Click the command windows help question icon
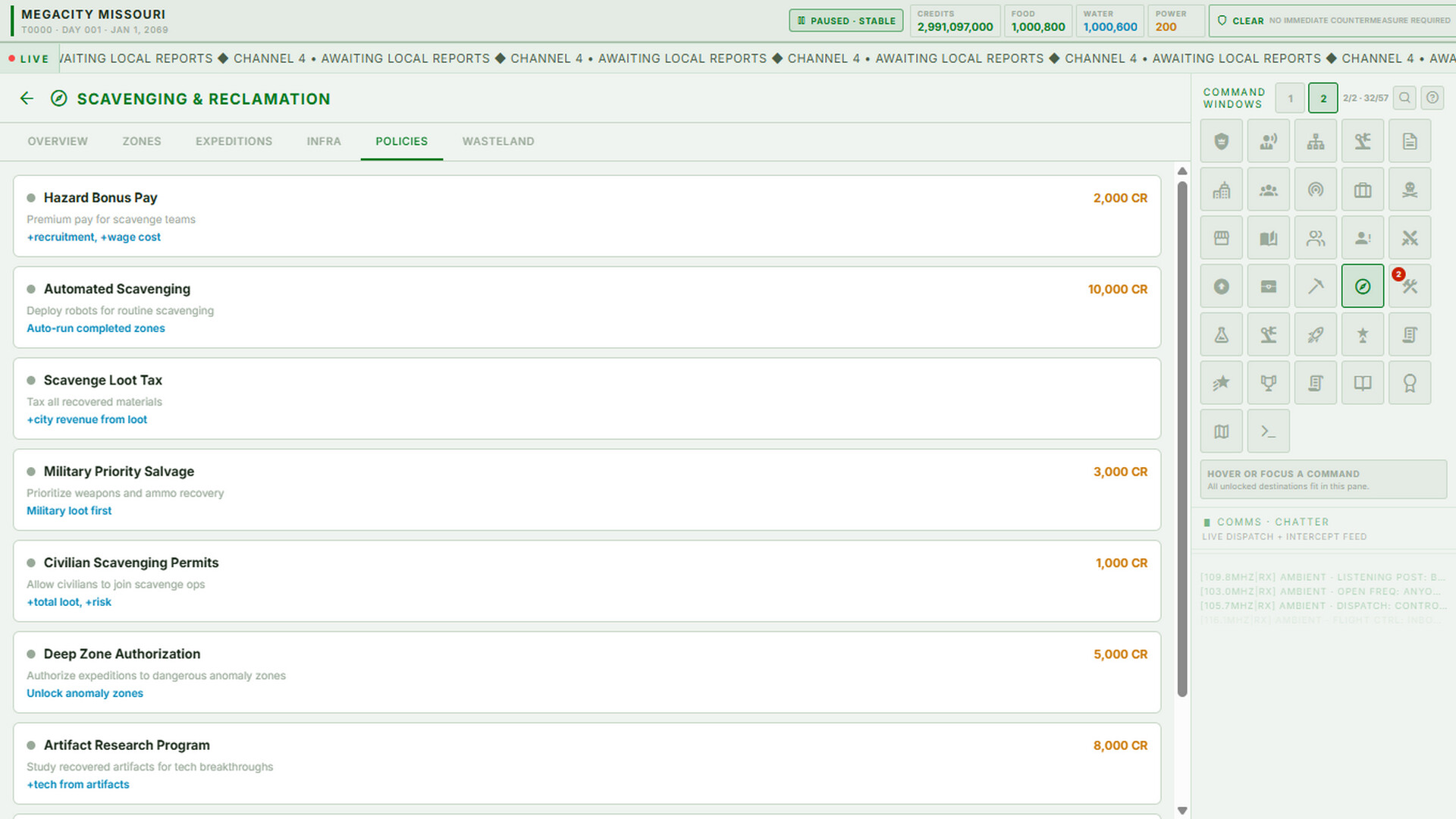1456x819 pixels. (1432, 98)
